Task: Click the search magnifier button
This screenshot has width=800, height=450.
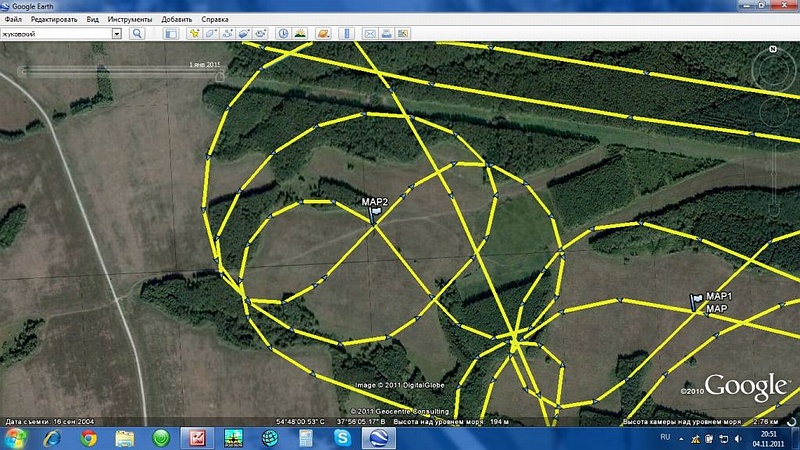Action: pos(137,33)
